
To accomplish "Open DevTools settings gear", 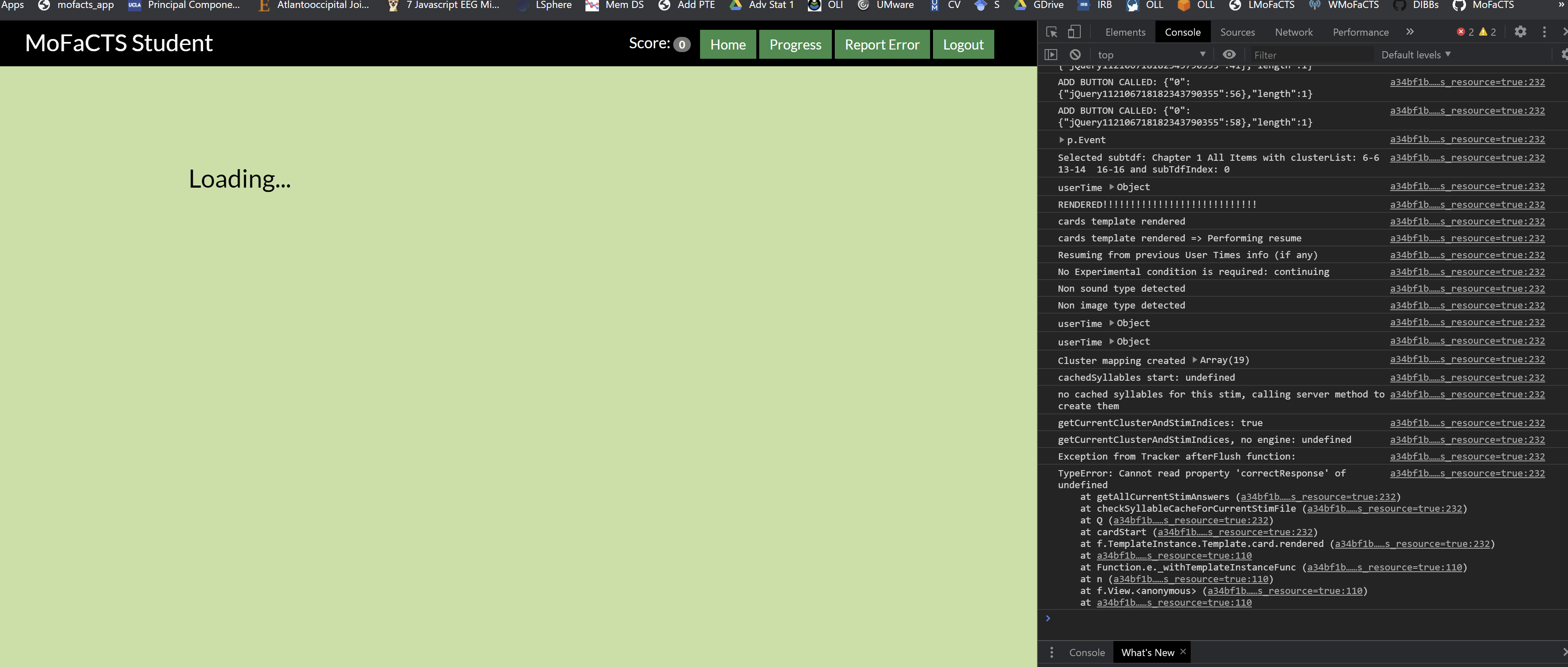I will pyautogui.click(x=1521, y=31).
